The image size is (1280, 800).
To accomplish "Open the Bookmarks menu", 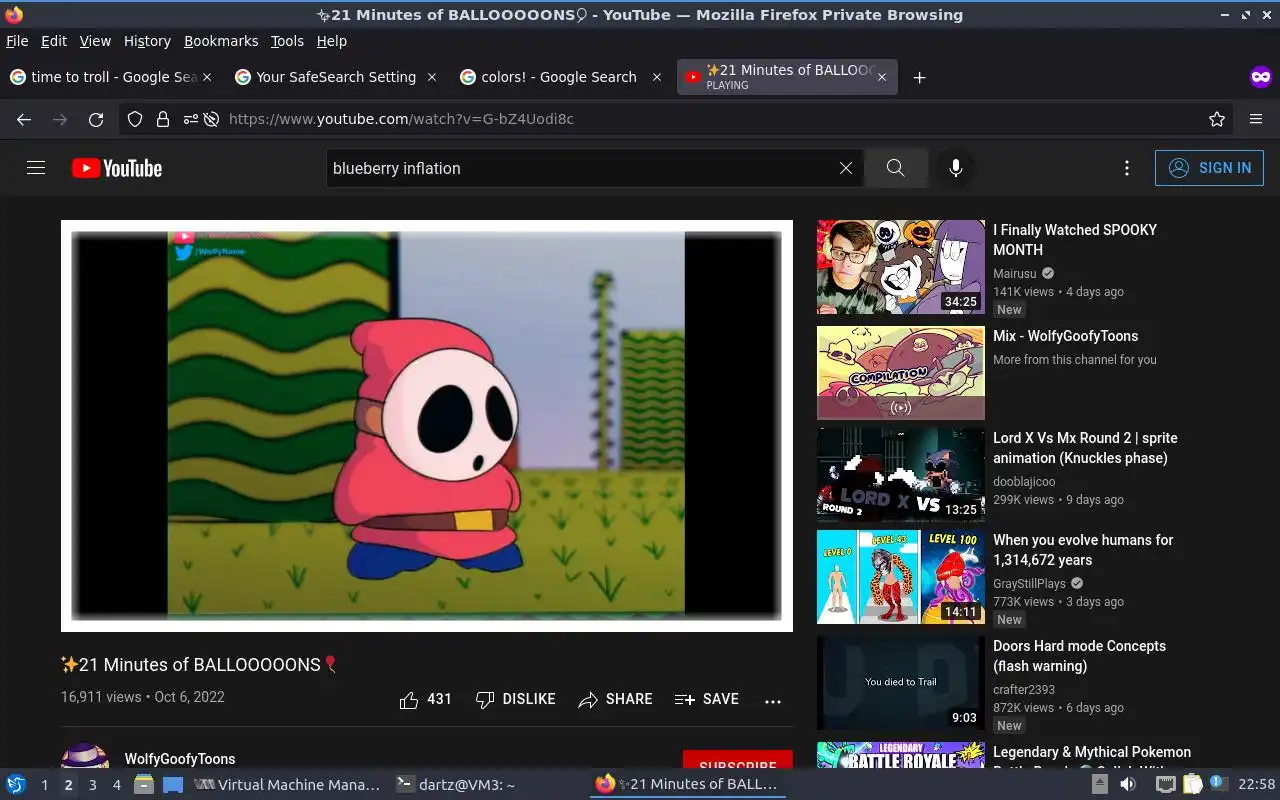I will 221,41.
